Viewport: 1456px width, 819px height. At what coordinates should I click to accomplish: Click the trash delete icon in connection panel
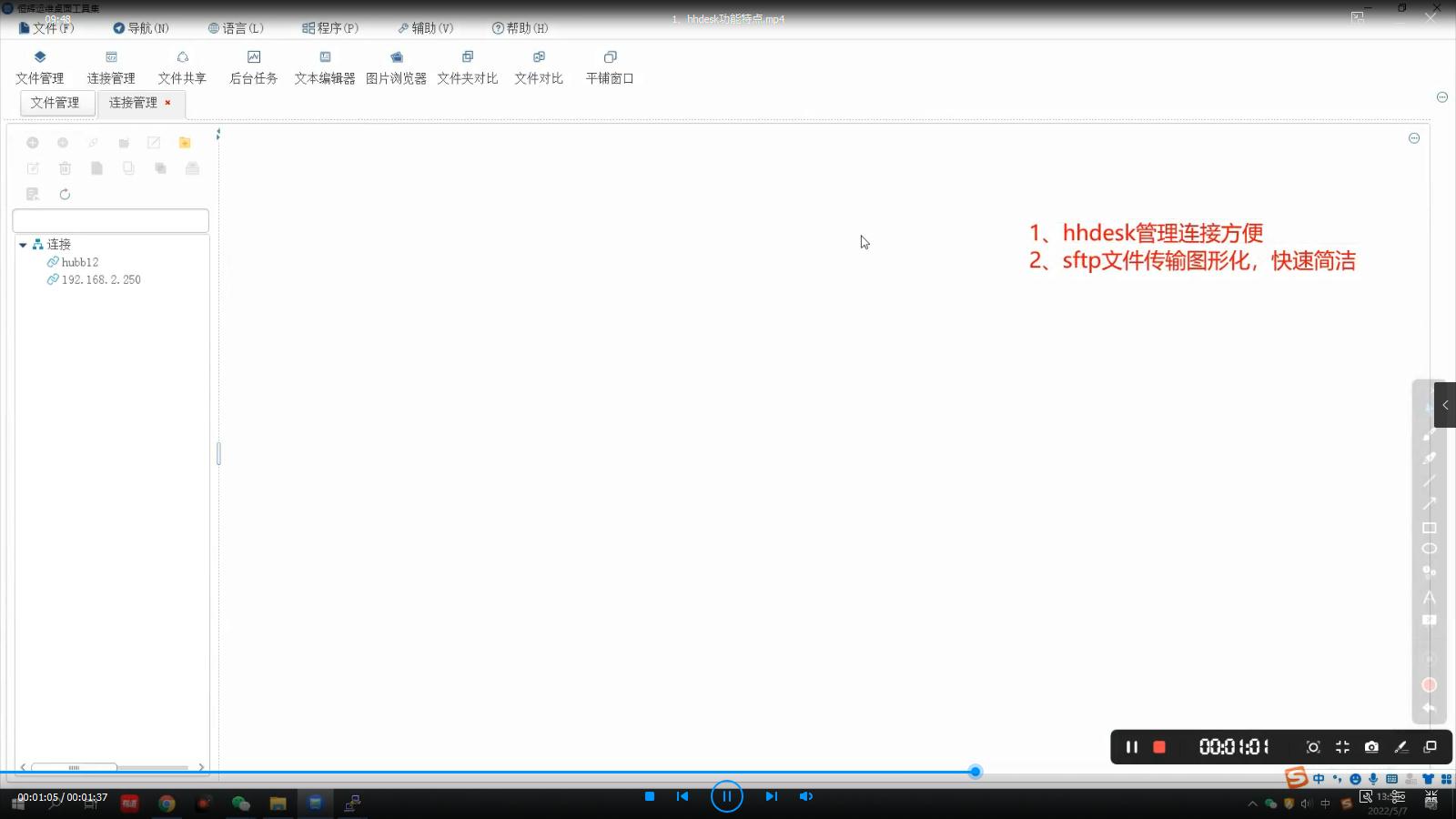click(65, 168)
